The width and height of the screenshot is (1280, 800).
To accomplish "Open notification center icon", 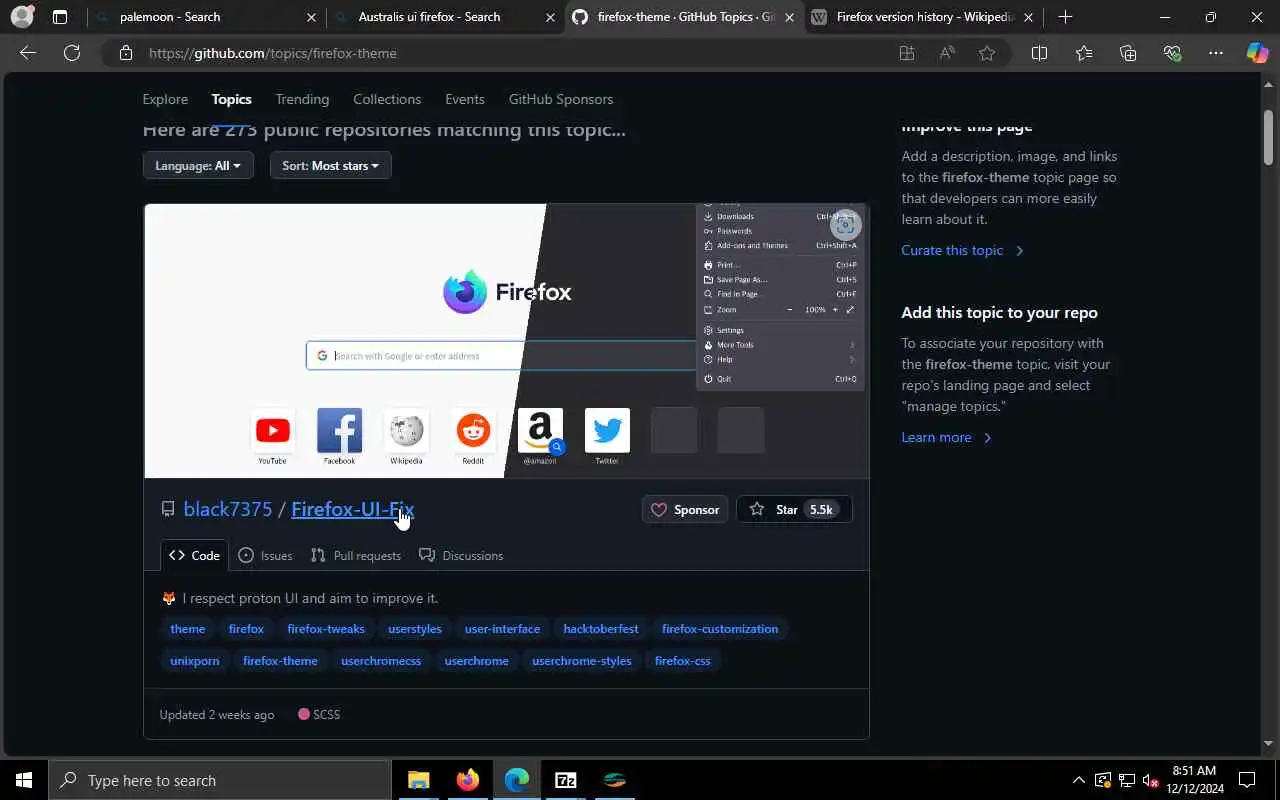I will click(1247, 780).
